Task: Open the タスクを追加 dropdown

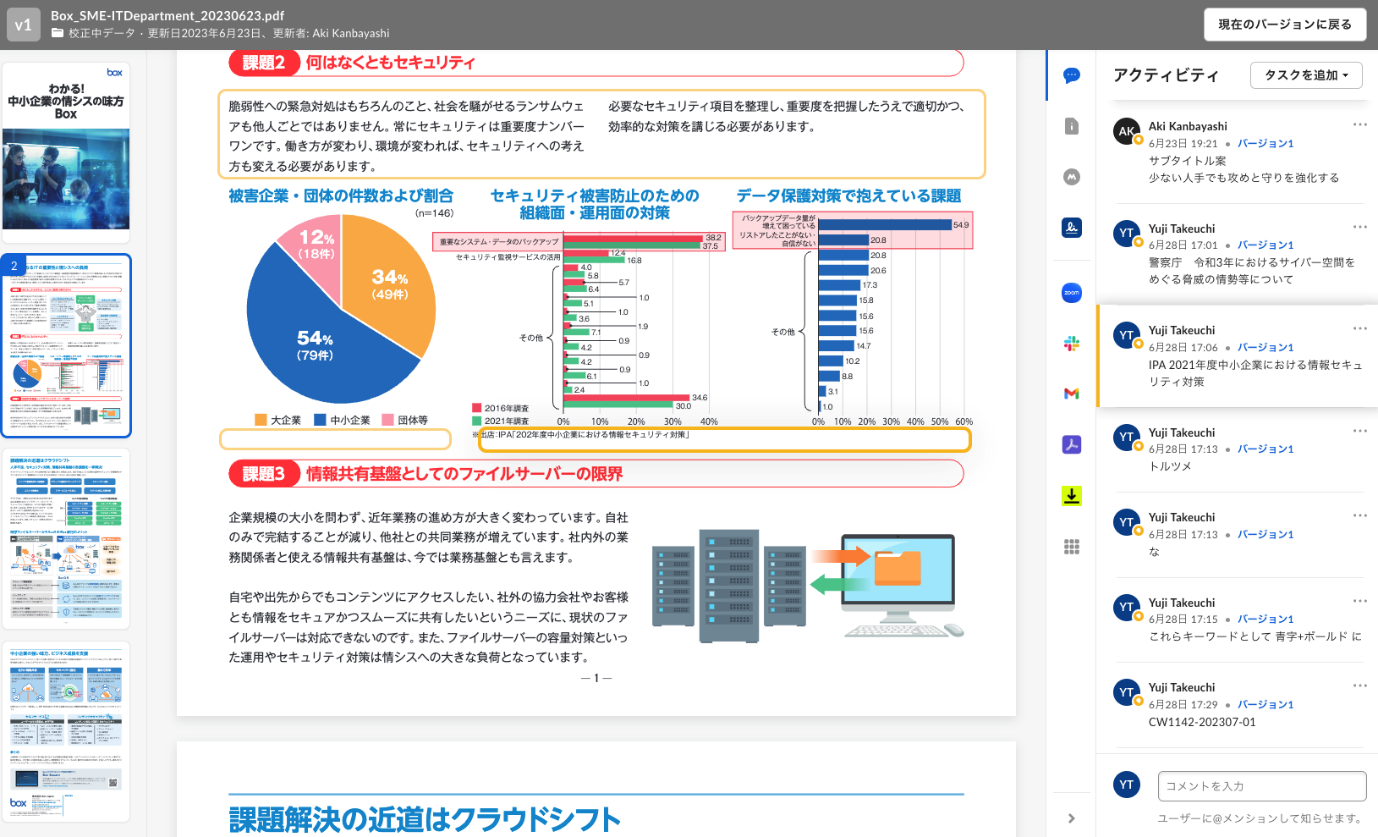Action: point(1305,75)
